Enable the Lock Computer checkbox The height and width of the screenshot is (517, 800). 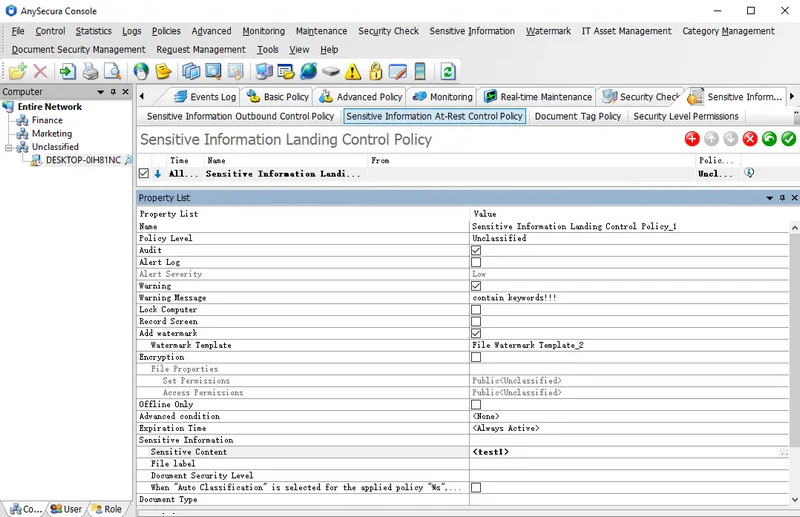tap(476, 310)
